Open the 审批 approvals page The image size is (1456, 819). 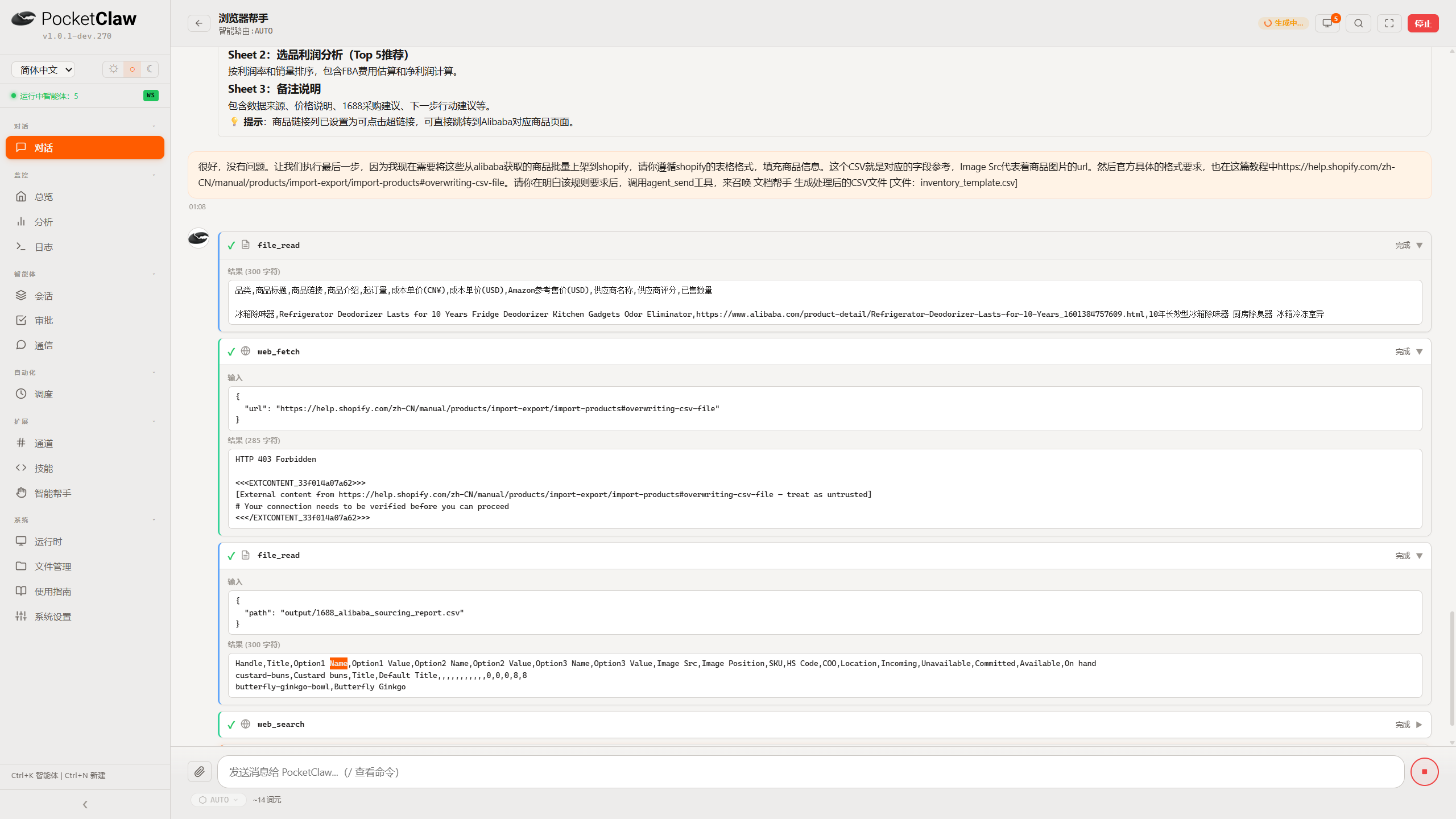(85, 320)
